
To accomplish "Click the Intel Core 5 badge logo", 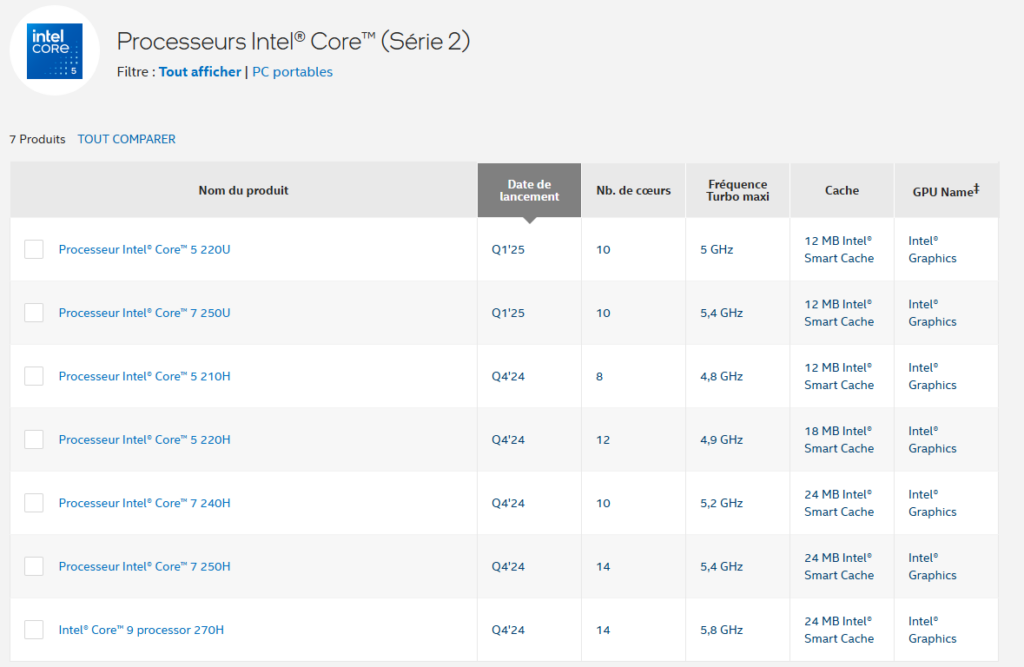I will pos(55,51).
